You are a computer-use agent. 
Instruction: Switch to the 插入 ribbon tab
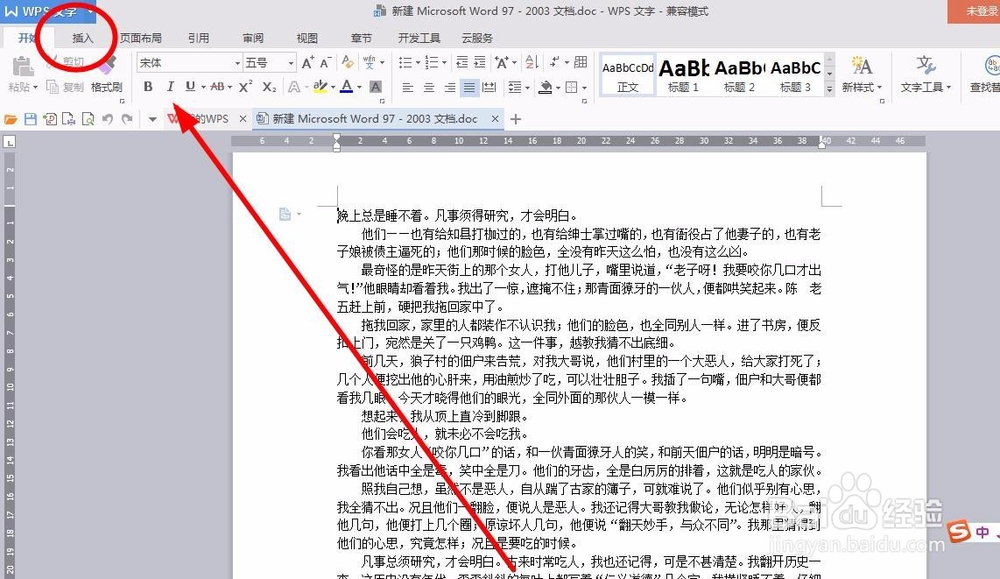point(82,37)
